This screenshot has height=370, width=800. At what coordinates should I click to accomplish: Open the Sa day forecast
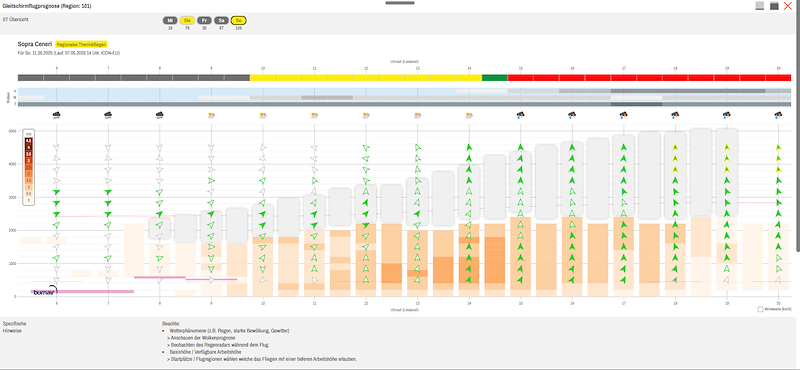[221, 20]
